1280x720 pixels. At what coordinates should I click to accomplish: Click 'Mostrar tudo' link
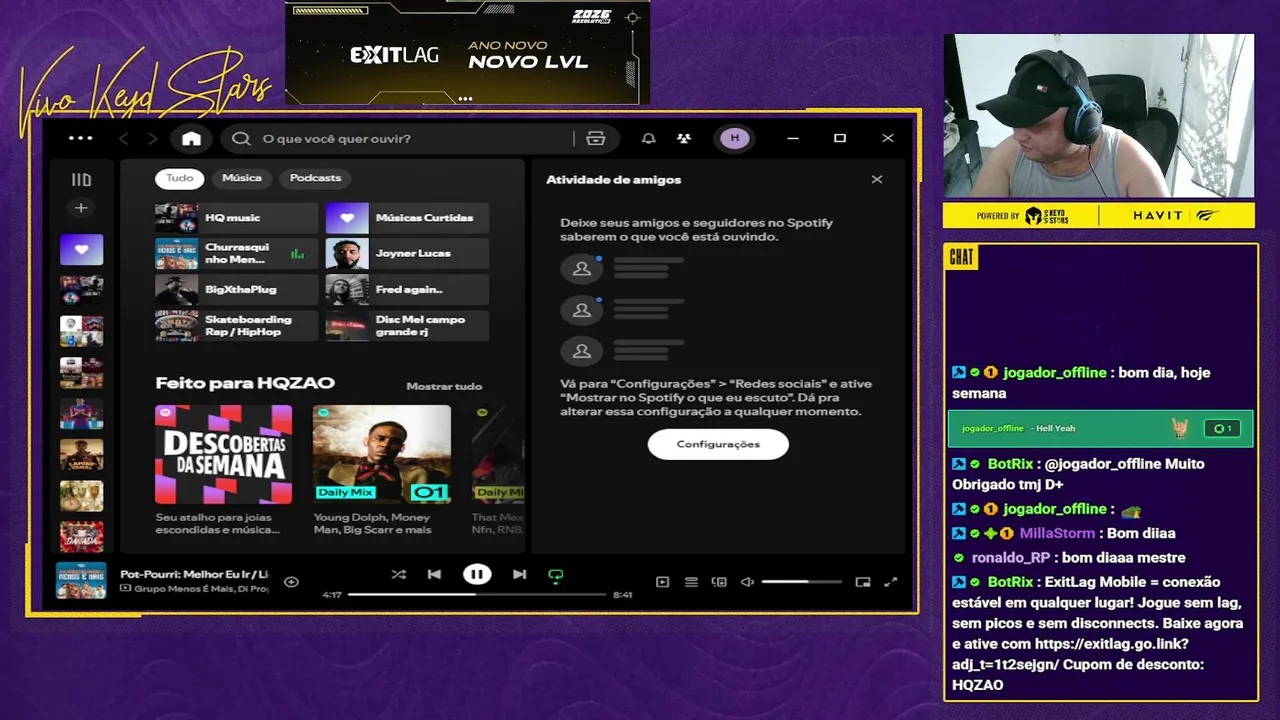tap(444, 386)
